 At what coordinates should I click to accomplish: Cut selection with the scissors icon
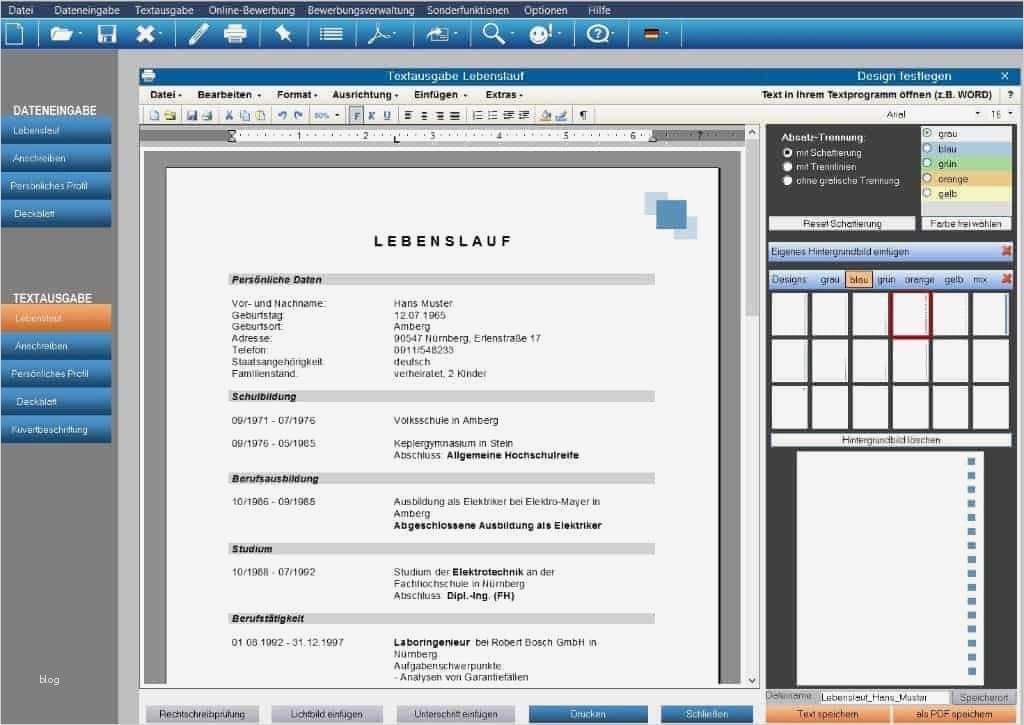click(x=229, y=116)
